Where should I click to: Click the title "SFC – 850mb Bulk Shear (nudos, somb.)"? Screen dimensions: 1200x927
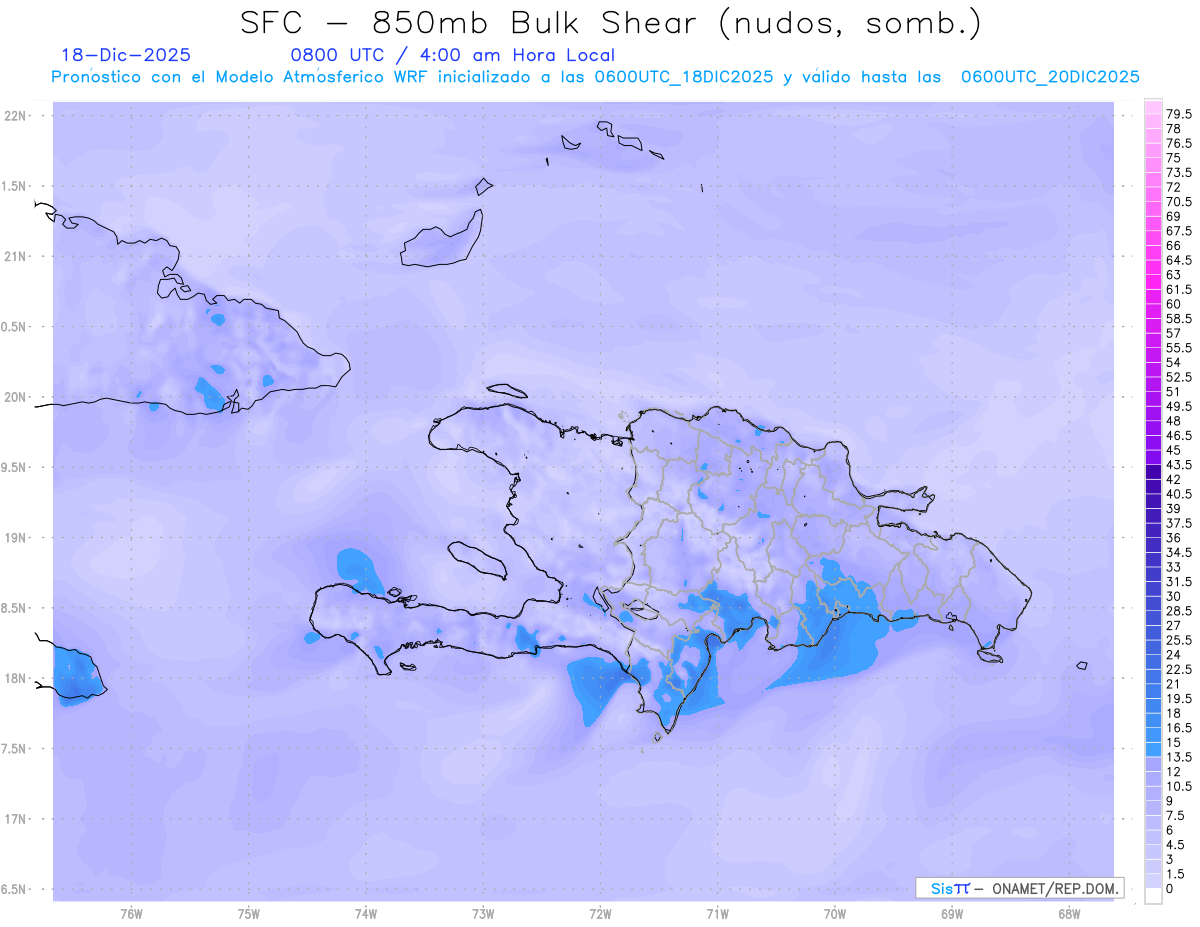click(x=612, y=23)
